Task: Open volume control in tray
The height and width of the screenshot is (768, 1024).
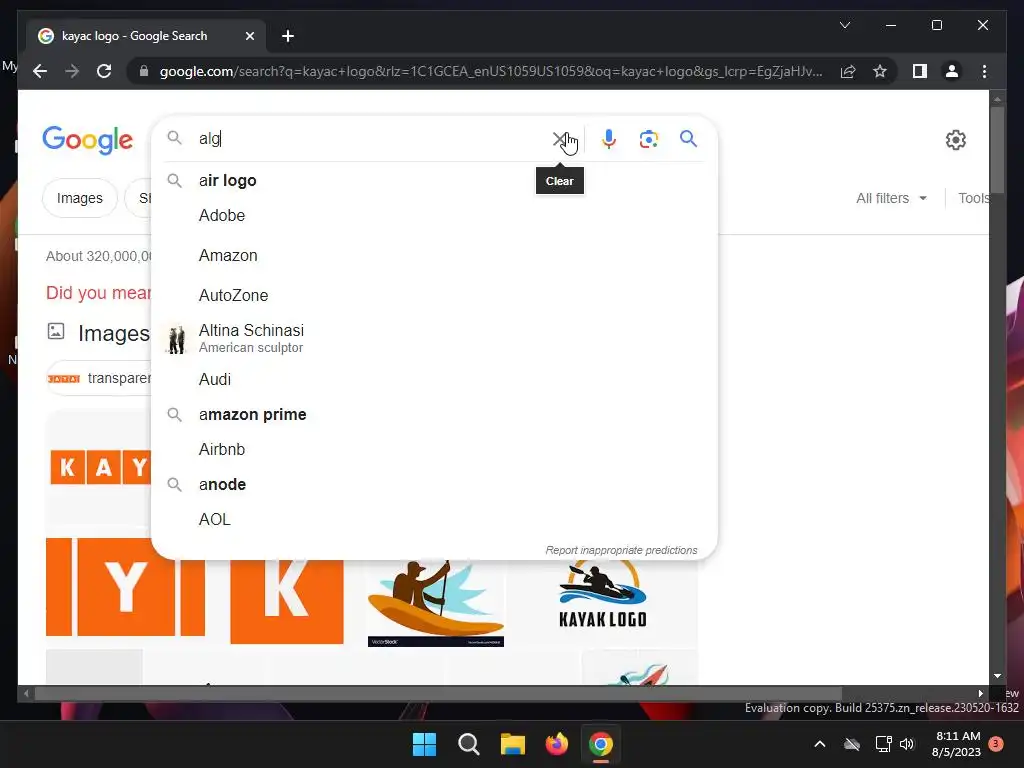Action: [907, 744]
